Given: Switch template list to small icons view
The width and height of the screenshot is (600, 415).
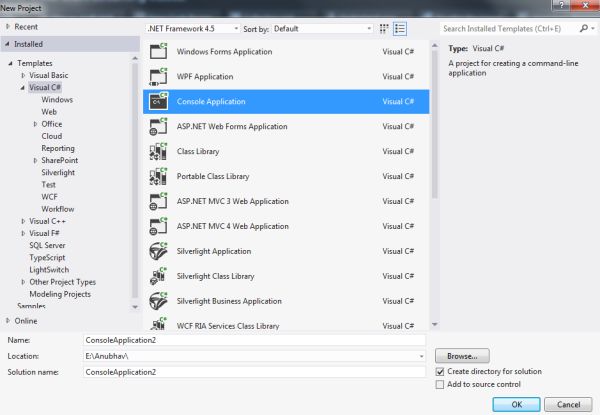Looking at the screenshot, I should pyautogui.click(x=384, y=29).
